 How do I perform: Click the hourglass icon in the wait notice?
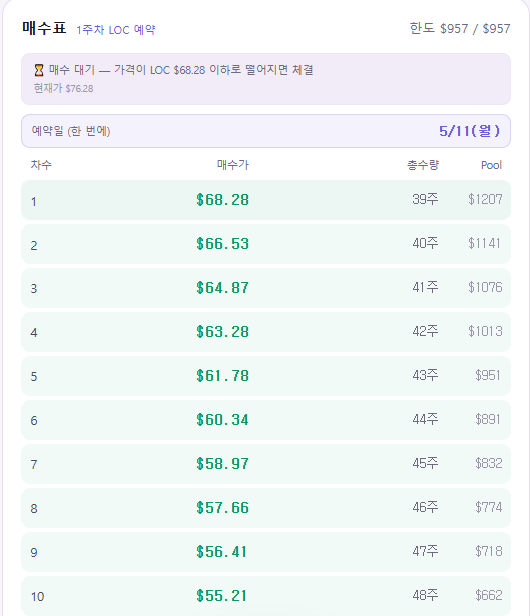tap(39, 70)
